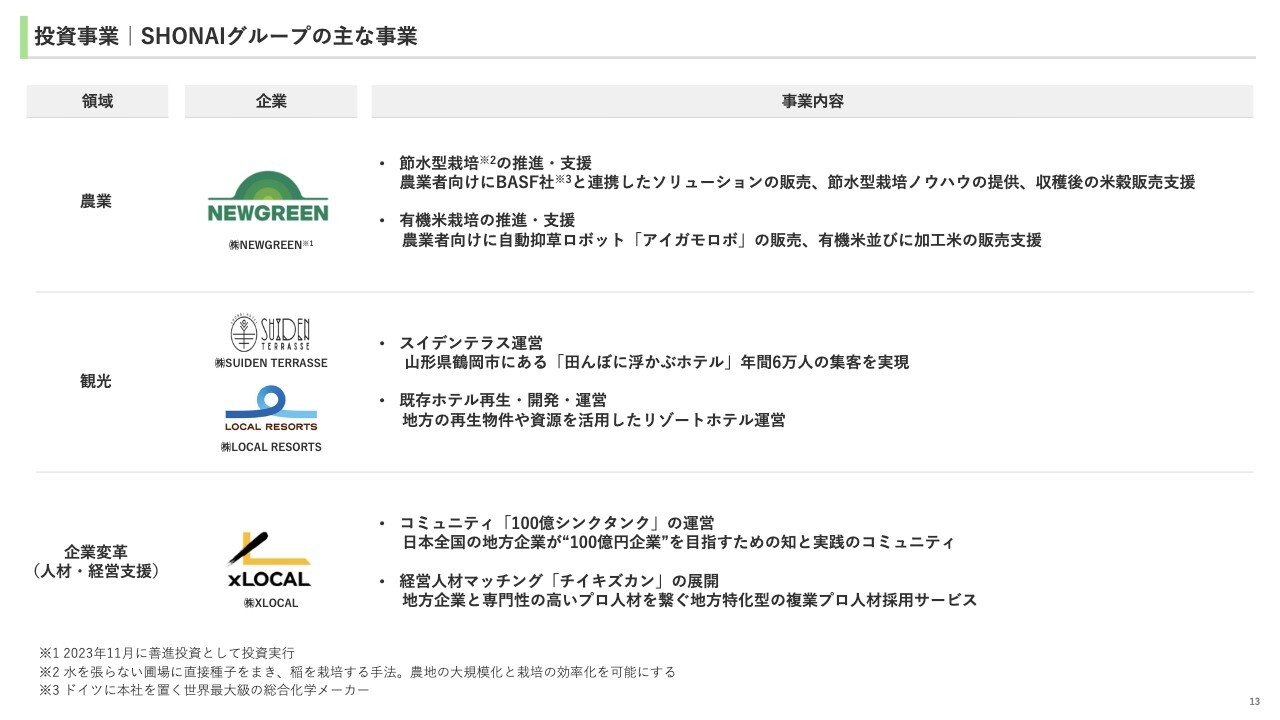The height and width of the screenshot is (720, 1280).
Task: Click the ※3 footnote about the German chemical maker
Action: point(204,690)
